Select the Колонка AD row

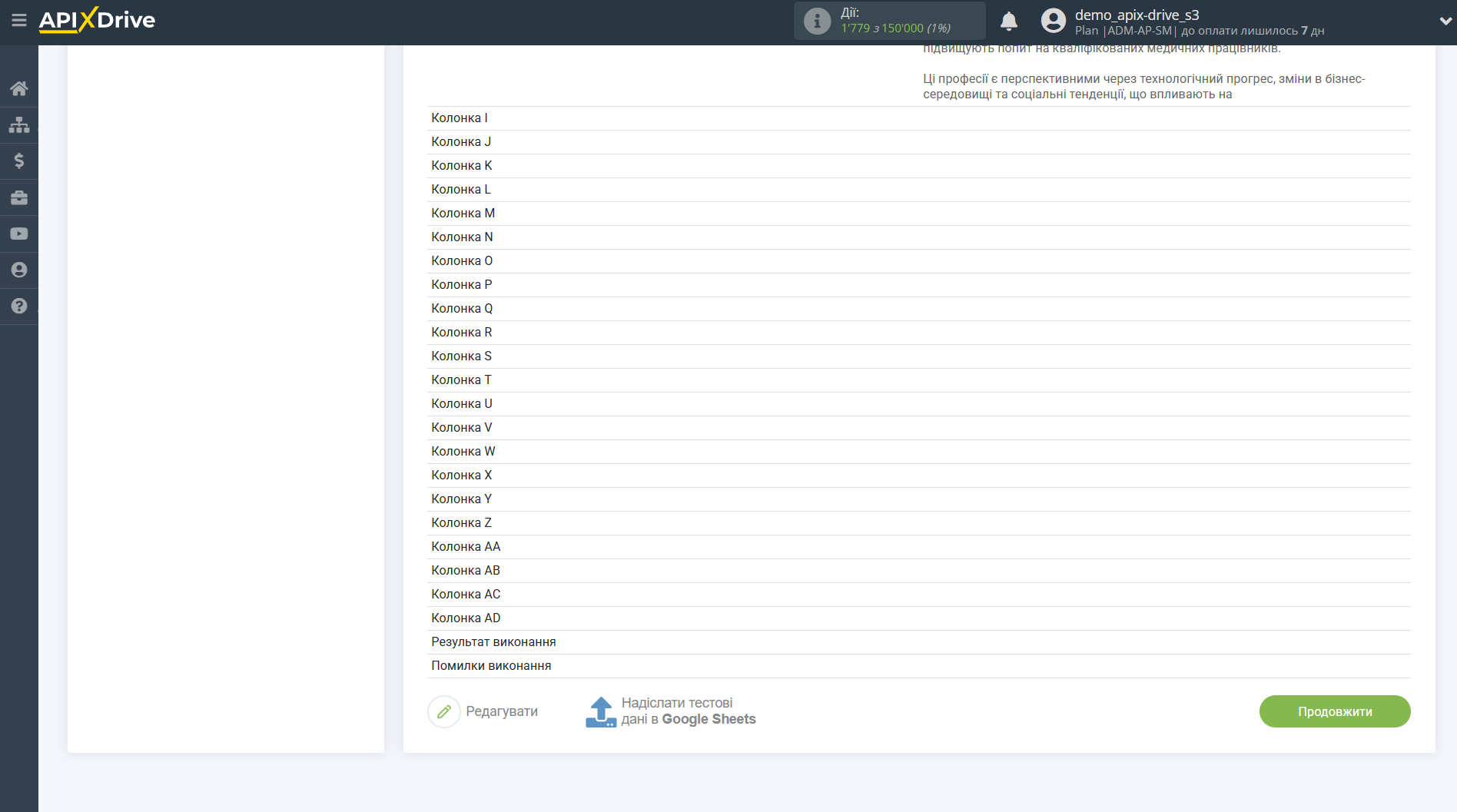coord(466,618)
